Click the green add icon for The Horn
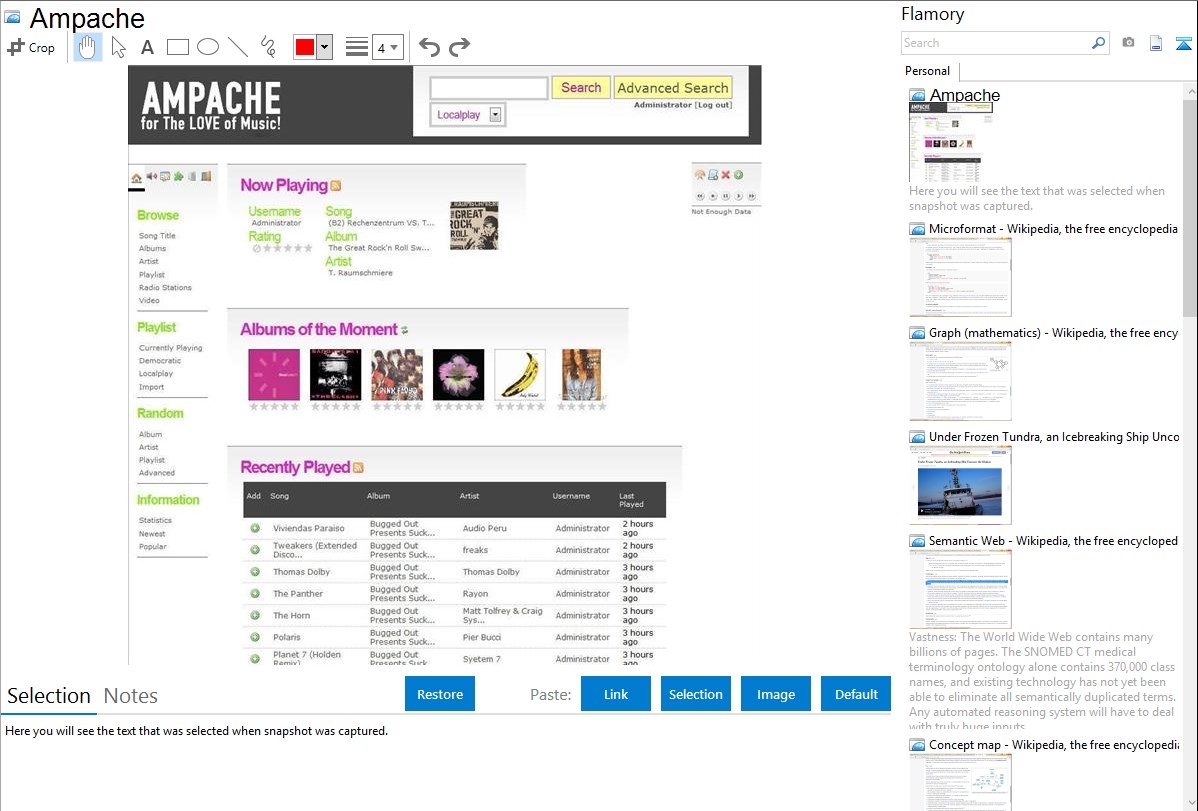Screen dimensions: 1198x811 (x=254, y=615)
